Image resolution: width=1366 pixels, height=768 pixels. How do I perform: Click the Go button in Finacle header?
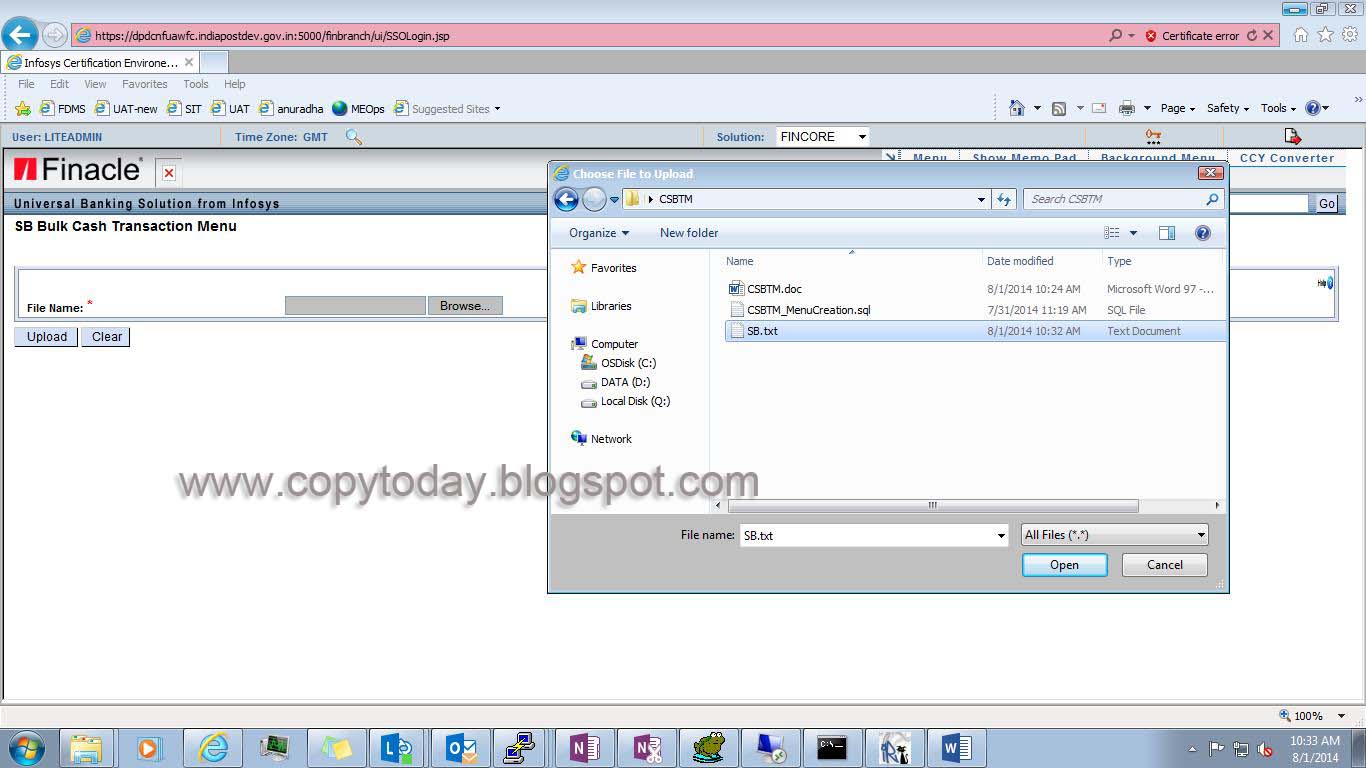tap(1326, 204)
